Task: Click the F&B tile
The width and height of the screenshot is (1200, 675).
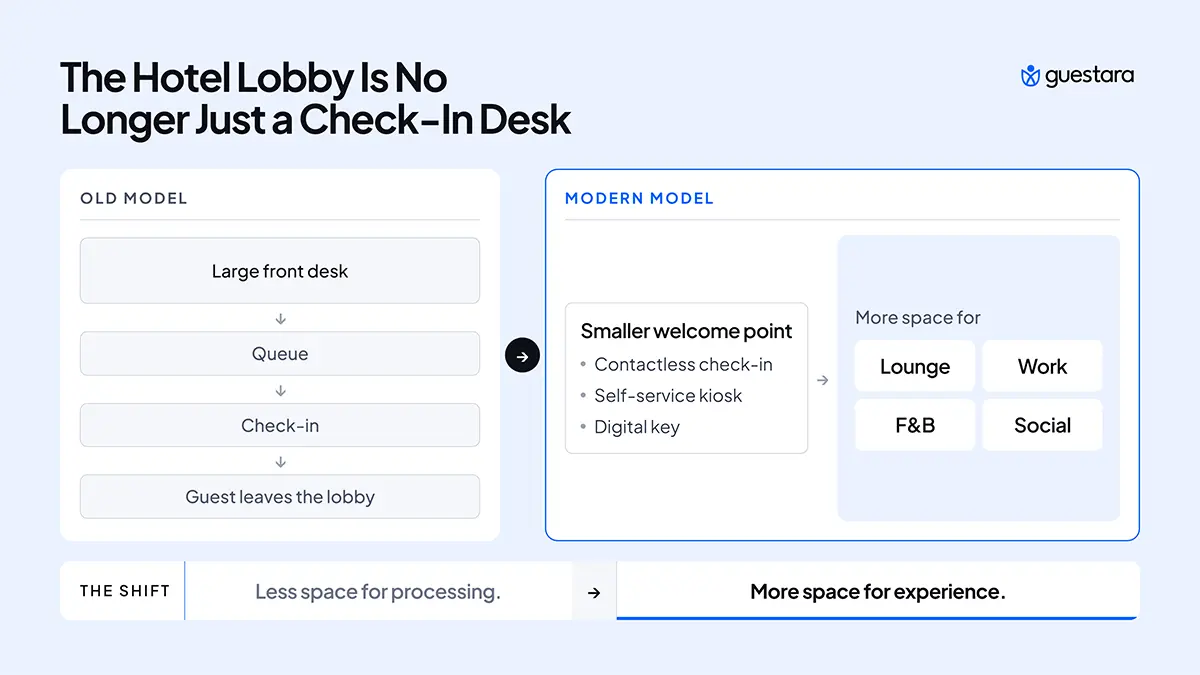Action: pyautogui.click(x=915, y=425)
